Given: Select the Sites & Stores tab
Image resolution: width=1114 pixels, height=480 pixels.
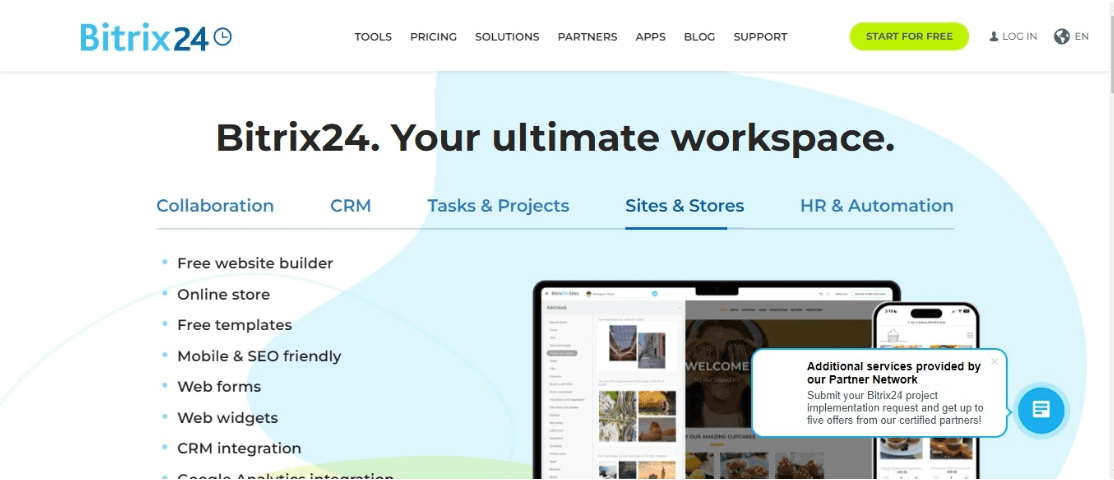Looking at the screenshot, I should pos(685,206).
